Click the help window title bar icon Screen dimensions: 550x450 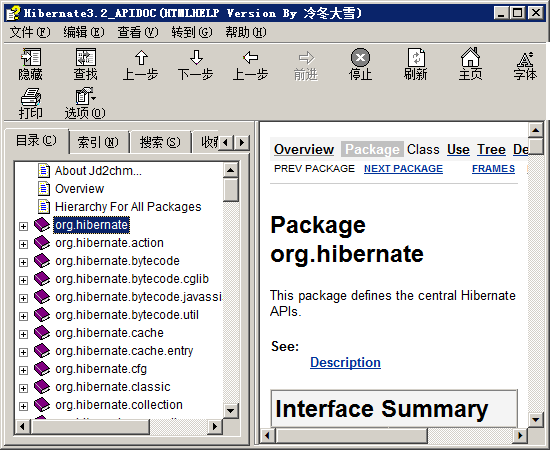tap(13, 13)
